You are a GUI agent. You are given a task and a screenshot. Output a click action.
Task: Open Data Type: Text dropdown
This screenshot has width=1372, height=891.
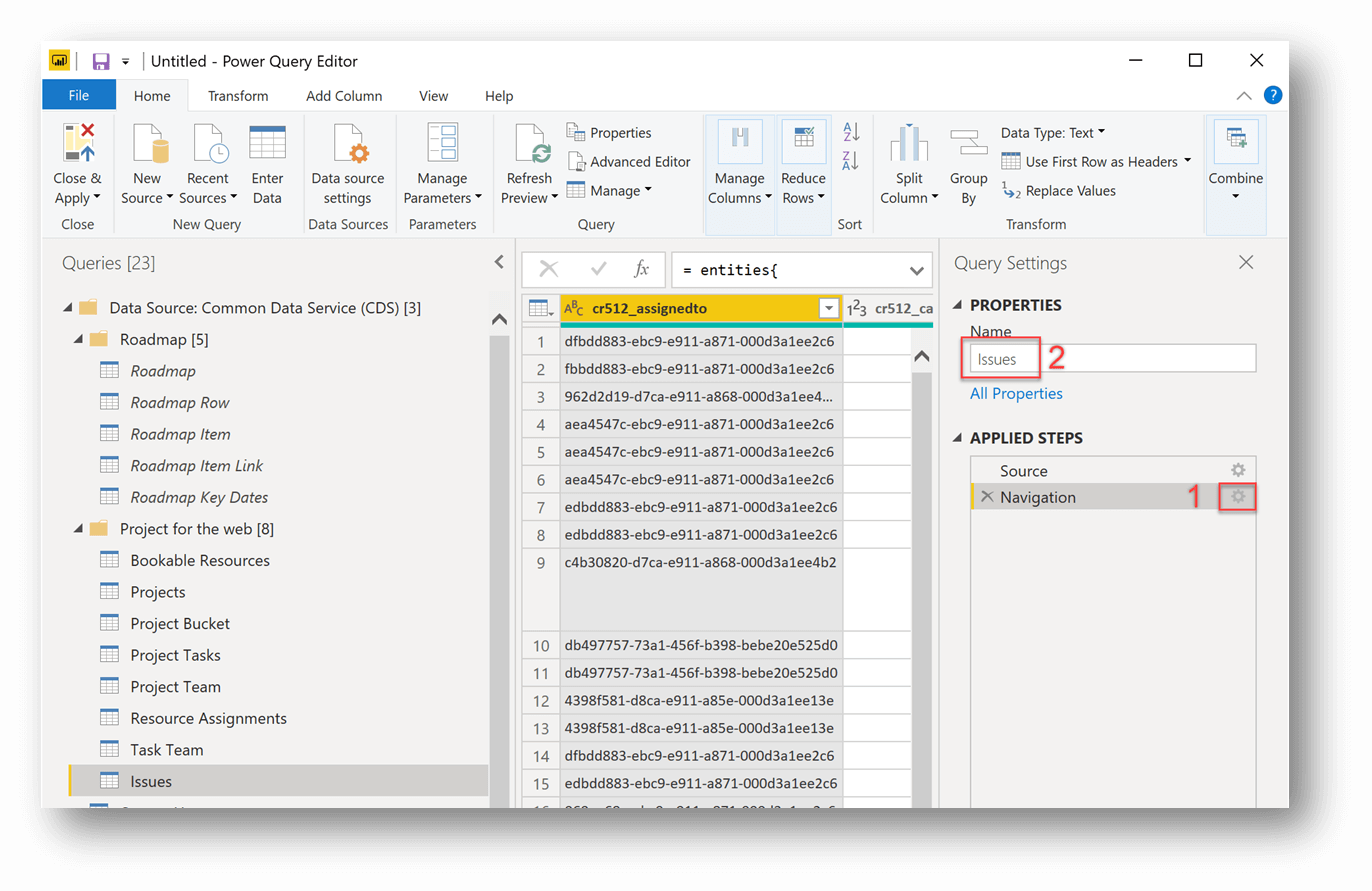coord(1053,132)
